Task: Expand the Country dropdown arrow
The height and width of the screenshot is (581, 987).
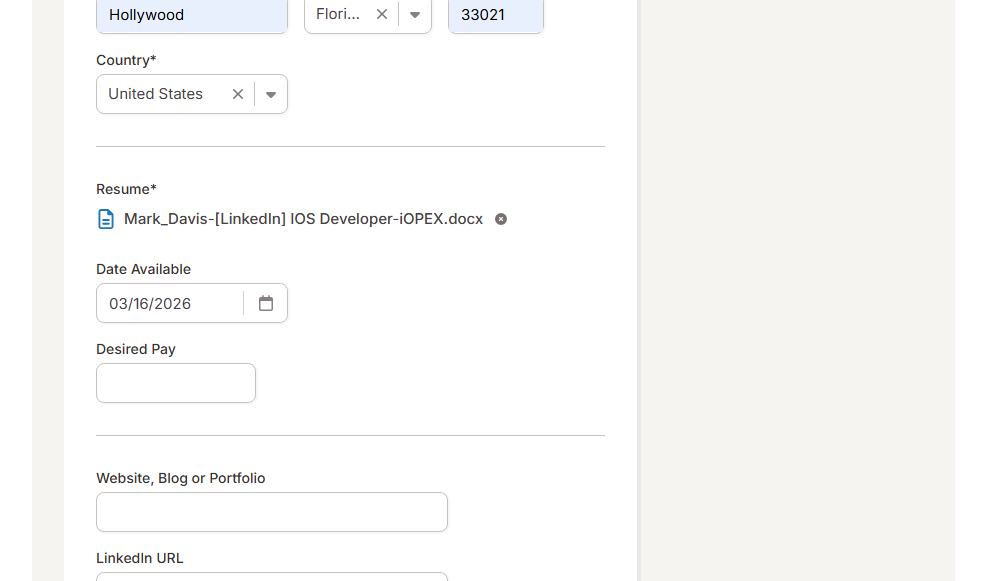Action: (x=271, y=94)
